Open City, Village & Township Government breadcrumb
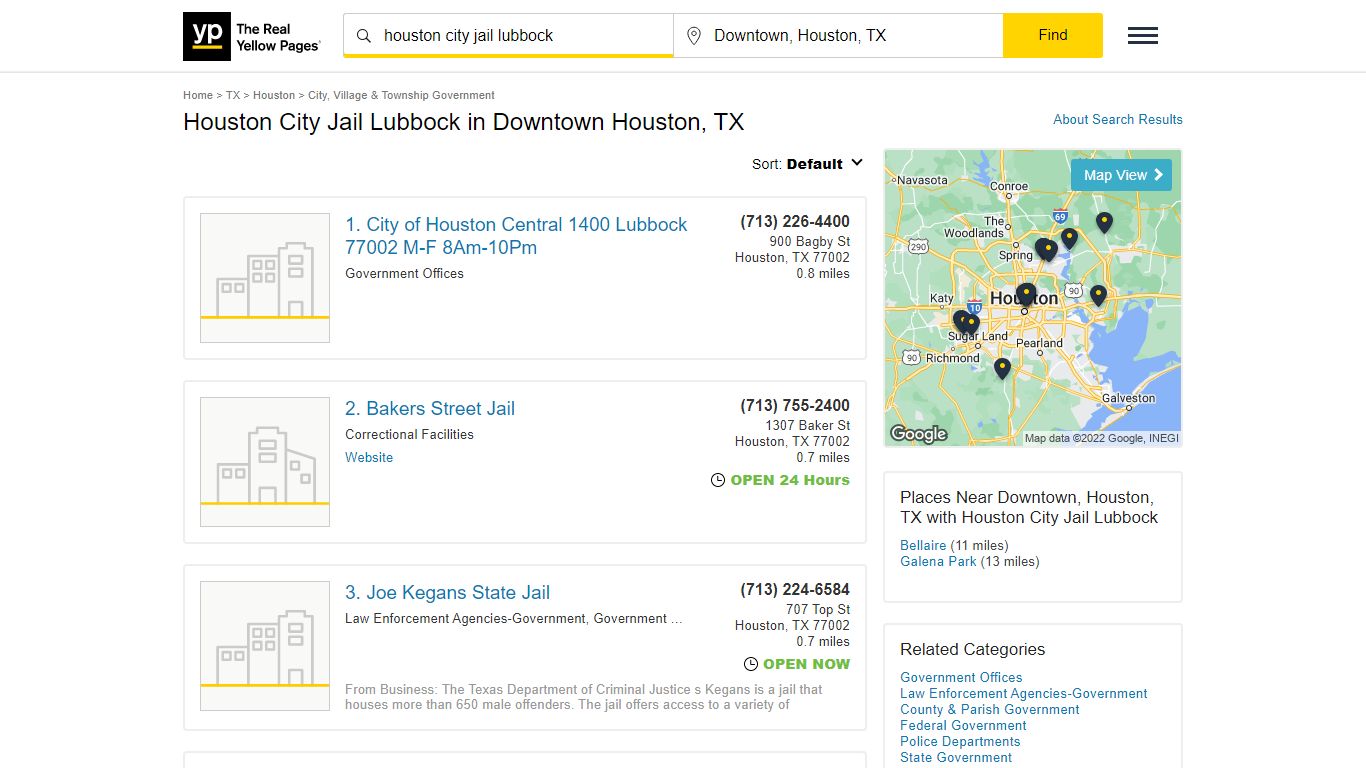Viewport: 1366px width, 768px height. tap(401, 95)
